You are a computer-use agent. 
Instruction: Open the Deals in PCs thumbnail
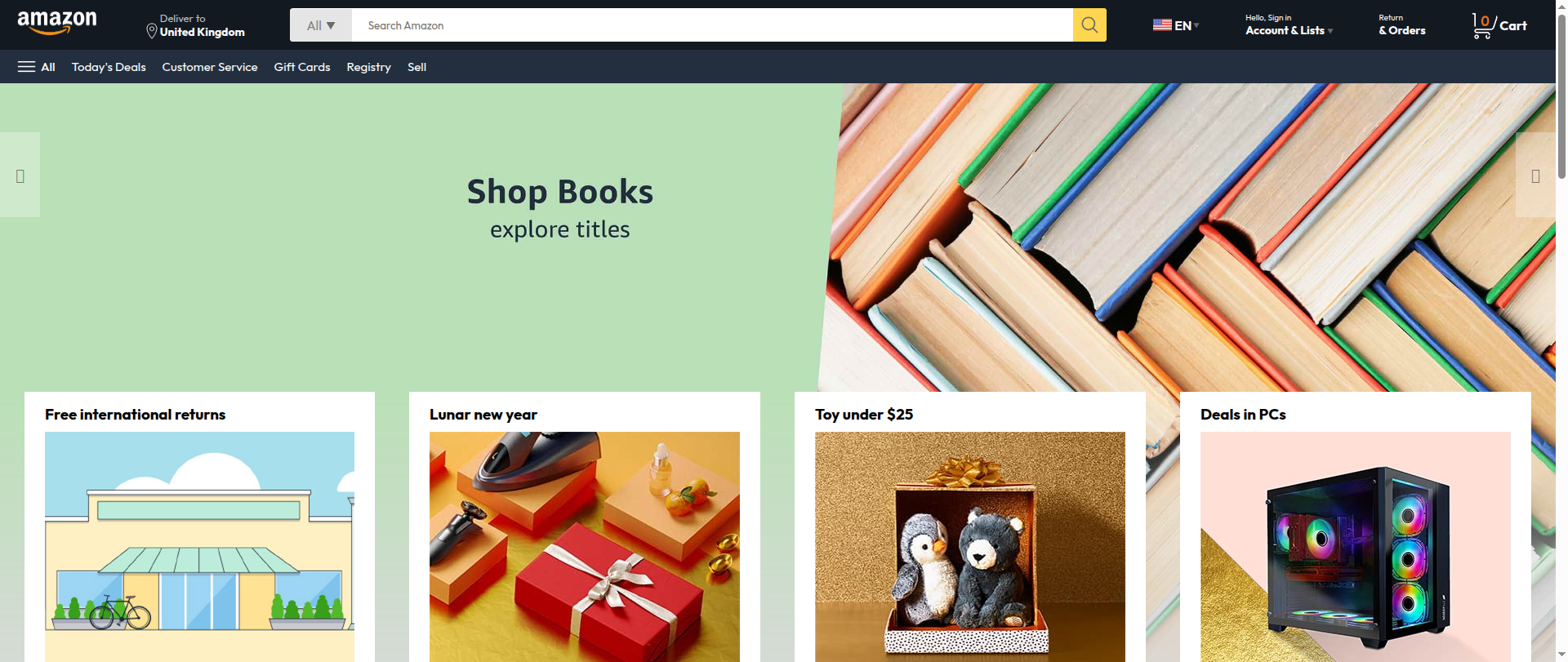pyautogui.click(x=1355, y=547)
